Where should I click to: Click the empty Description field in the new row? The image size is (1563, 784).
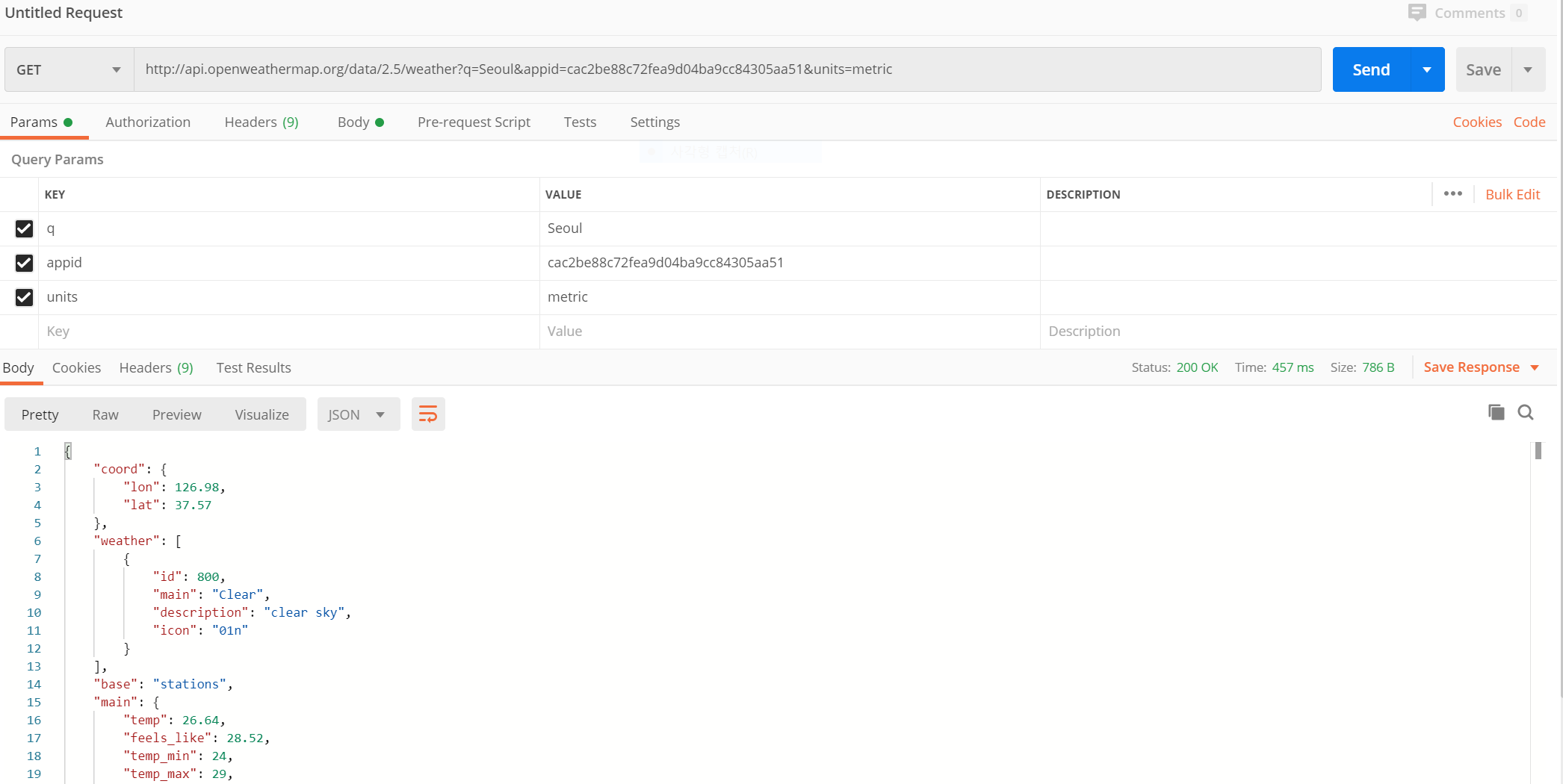click(x=1299, y=332)
